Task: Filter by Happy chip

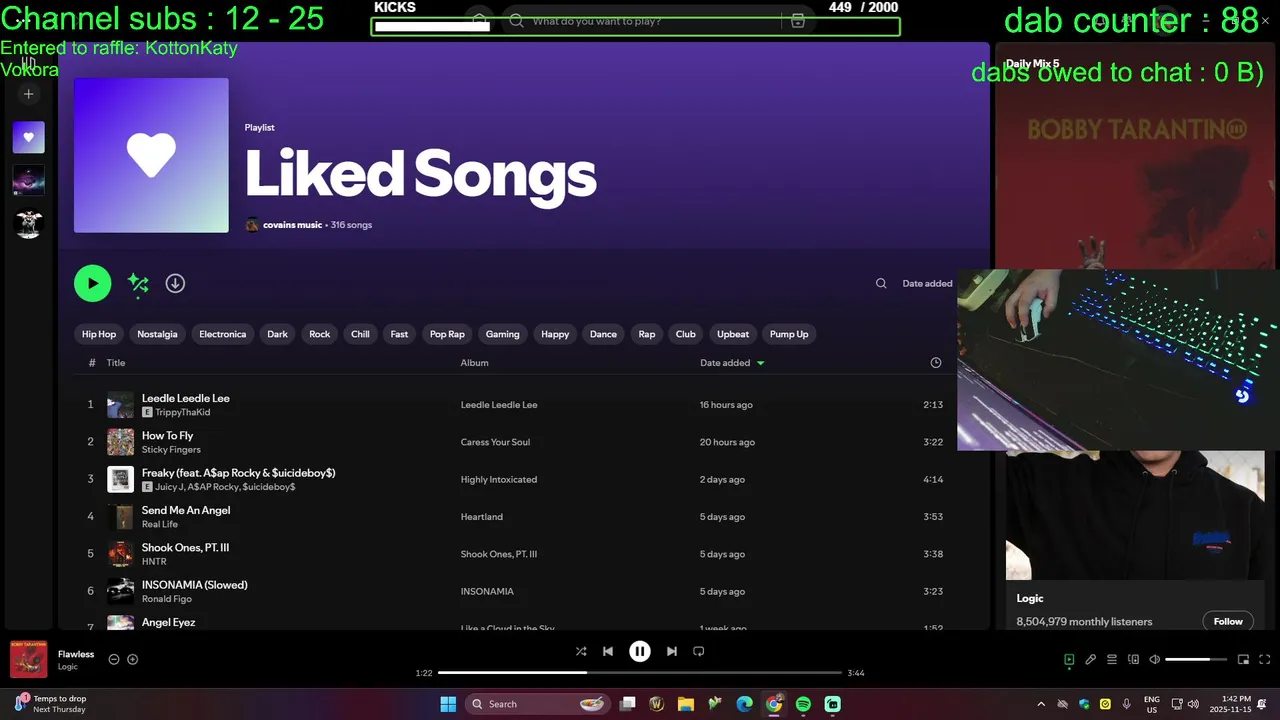Action: pyautogui.click(x=555, y=334)
